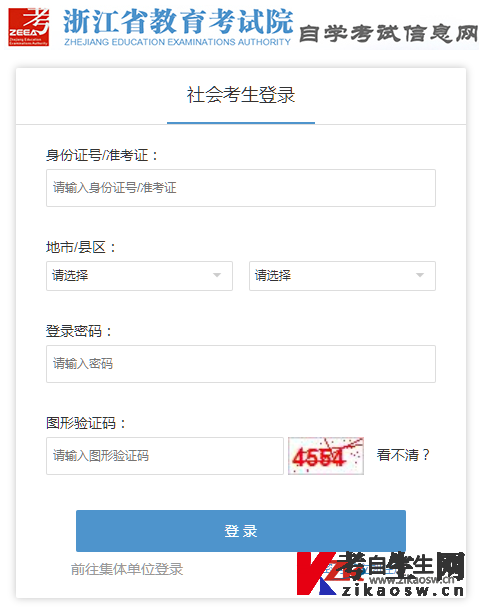The height and width of the screenshot is (609, 479).
Task: Click the arrow of the second 请选择 dropdown
Action: (420, 275)
